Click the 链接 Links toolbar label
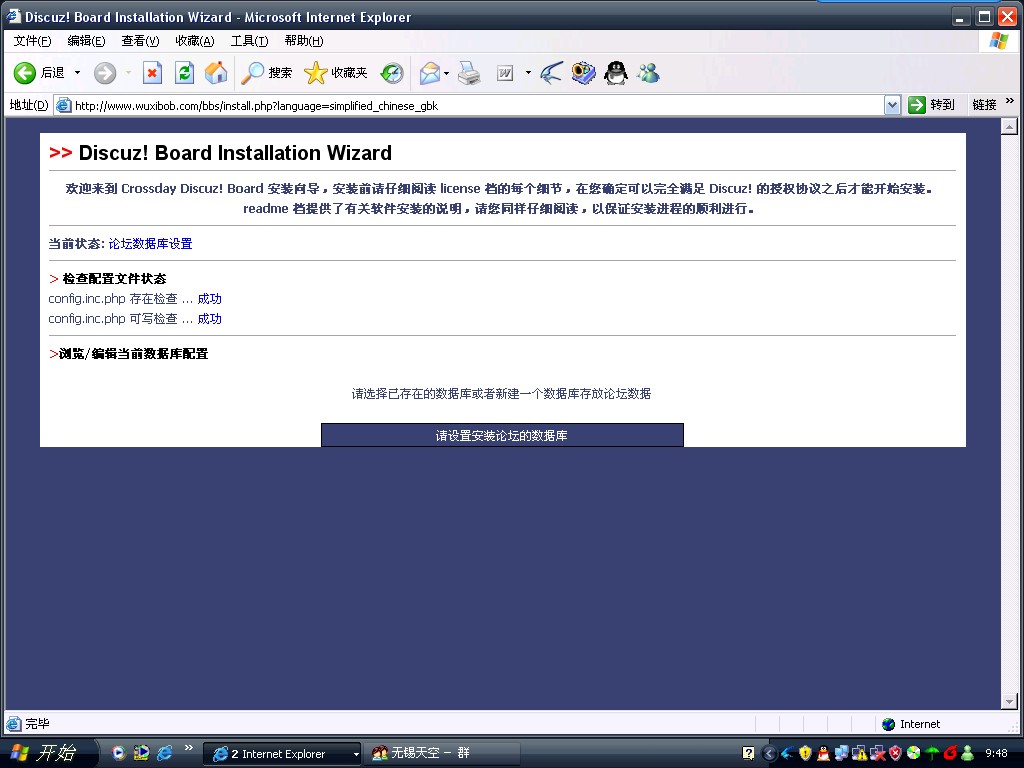The image size is (1024, 768). point(984,105)
